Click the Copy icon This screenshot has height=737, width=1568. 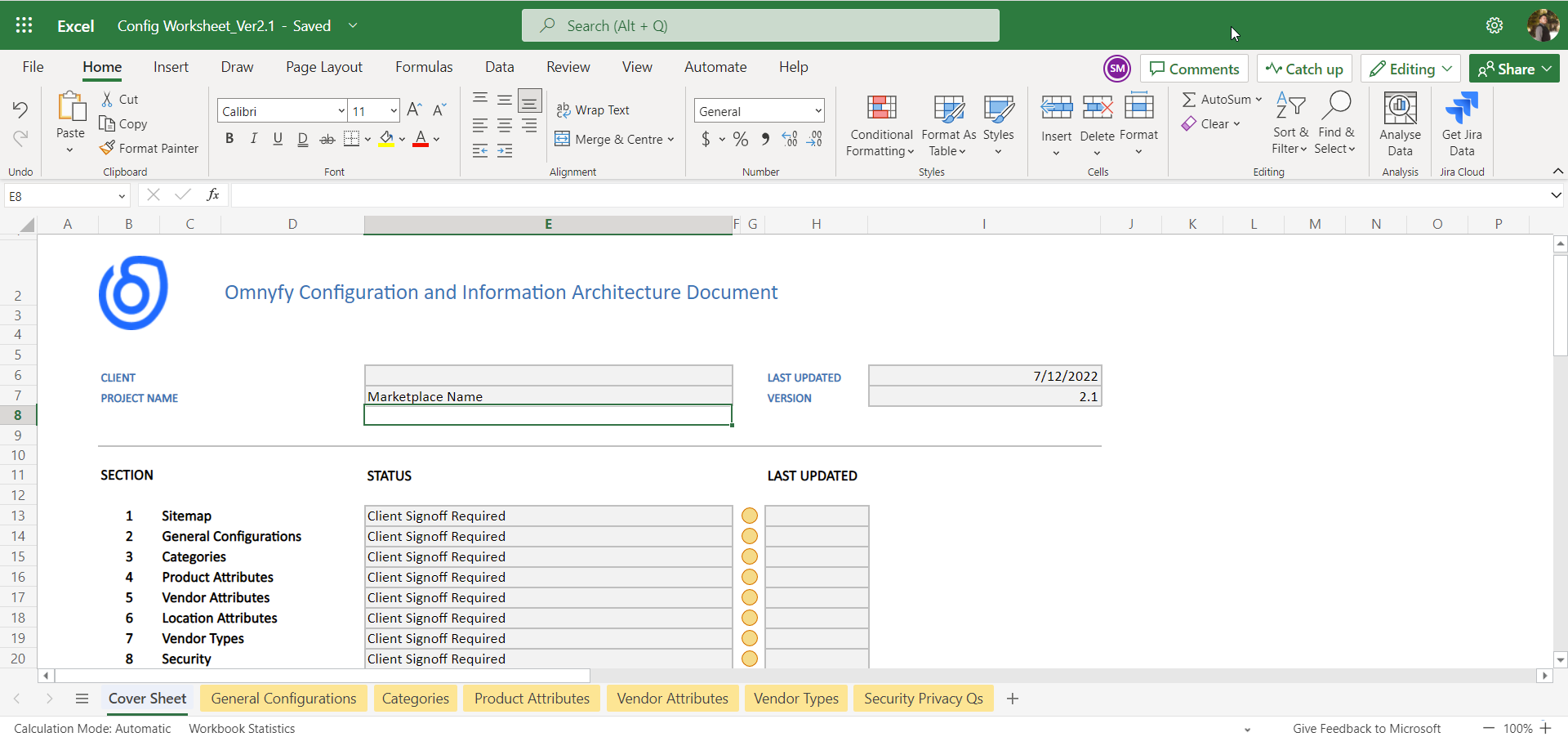[107, 123]
